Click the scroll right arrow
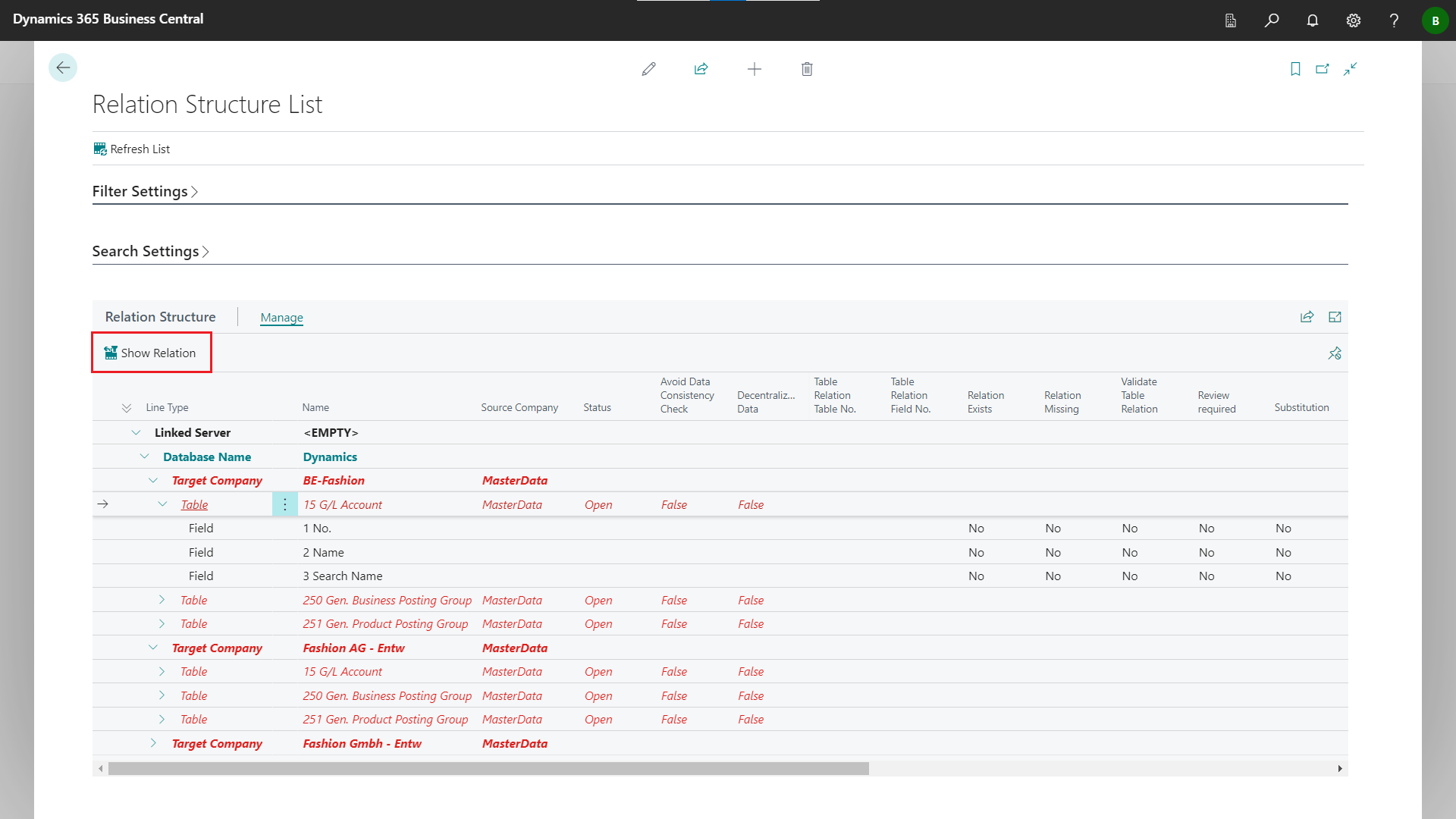 [x=1340, y=769]
